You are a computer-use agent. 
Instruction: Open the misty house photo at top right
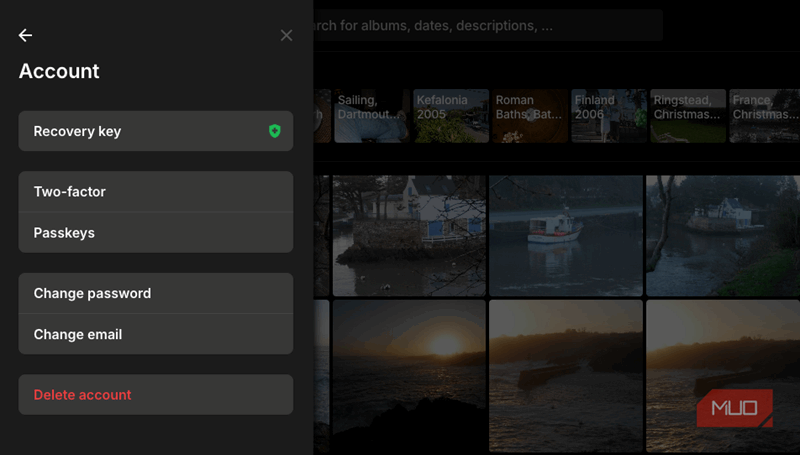click(x=722, y=236)
